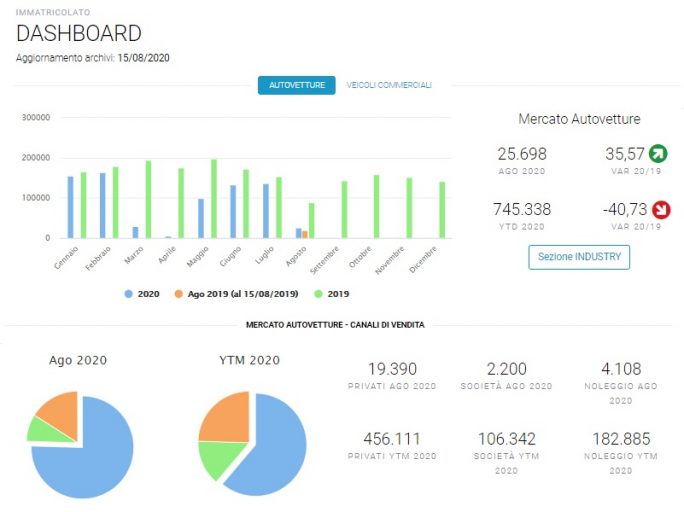
Task: Click the green Dicembre 2019 bar
Action: pyautogui.click(x=442, y=210)
